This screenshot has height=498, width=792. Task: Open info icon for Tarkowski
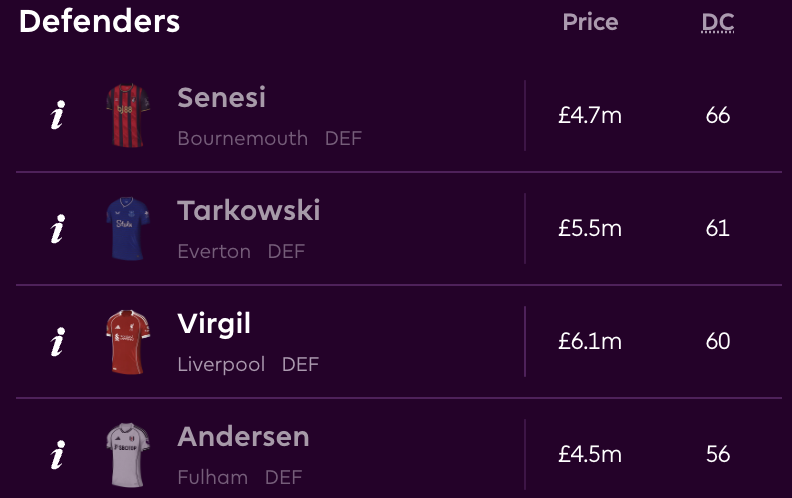[x=58, y=229]
